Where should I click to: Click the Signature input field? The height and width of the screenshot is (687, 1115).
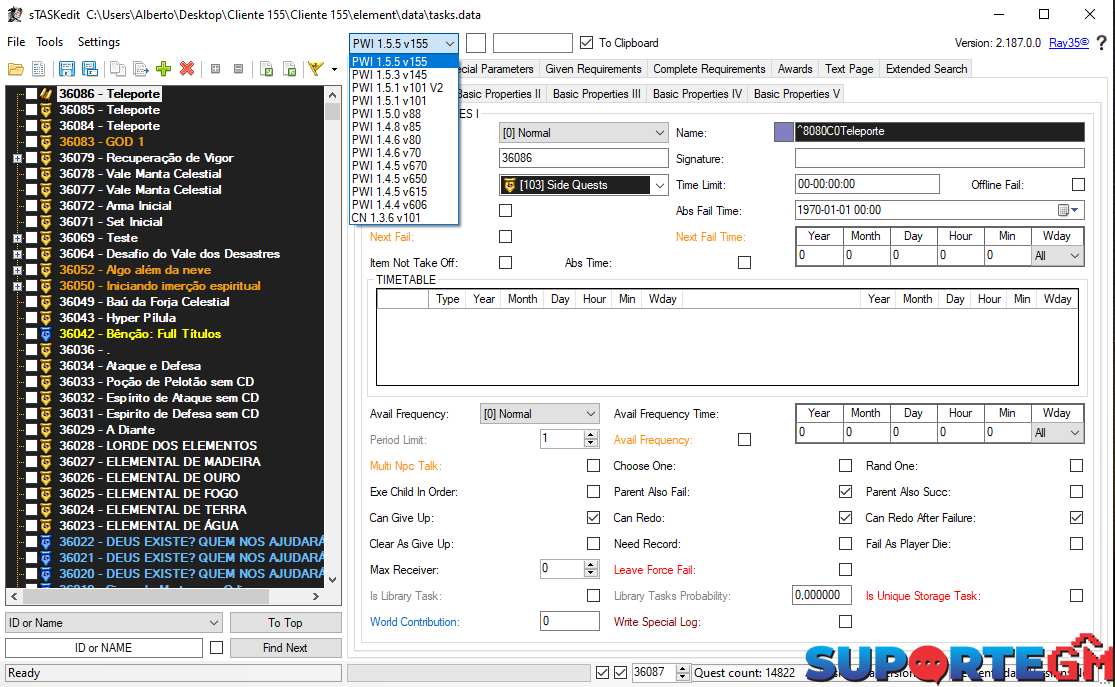click(x=939, y=159)
